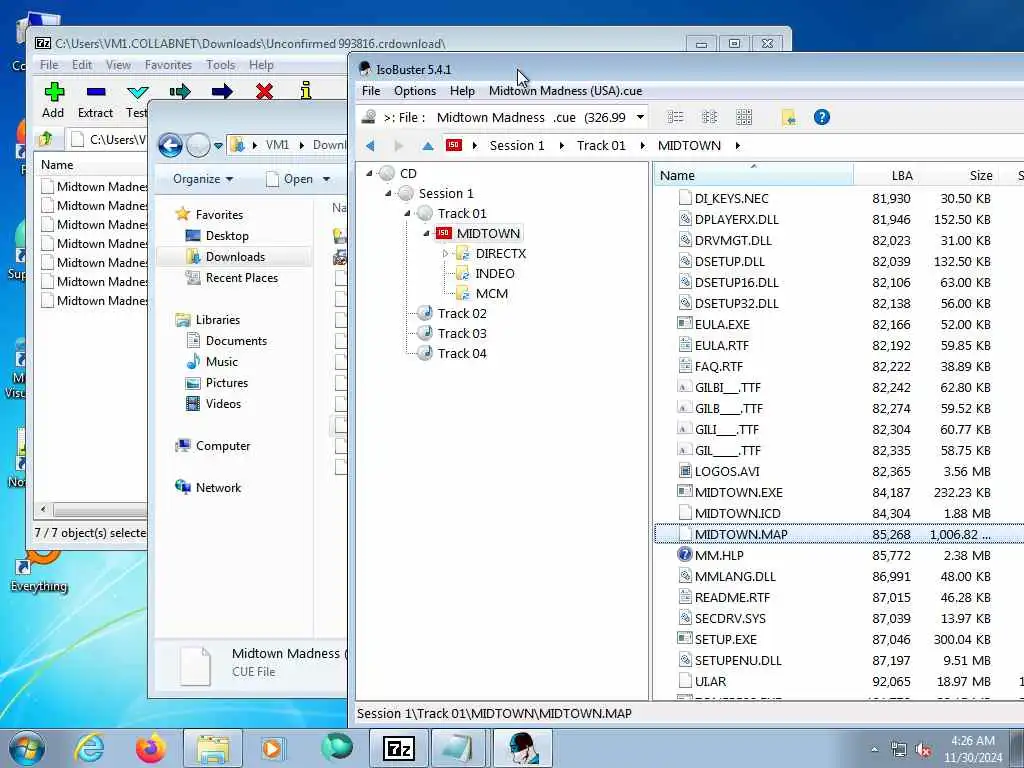Collapse the MIDTOWN tree node
The image size is (1024, 768).
426,233
